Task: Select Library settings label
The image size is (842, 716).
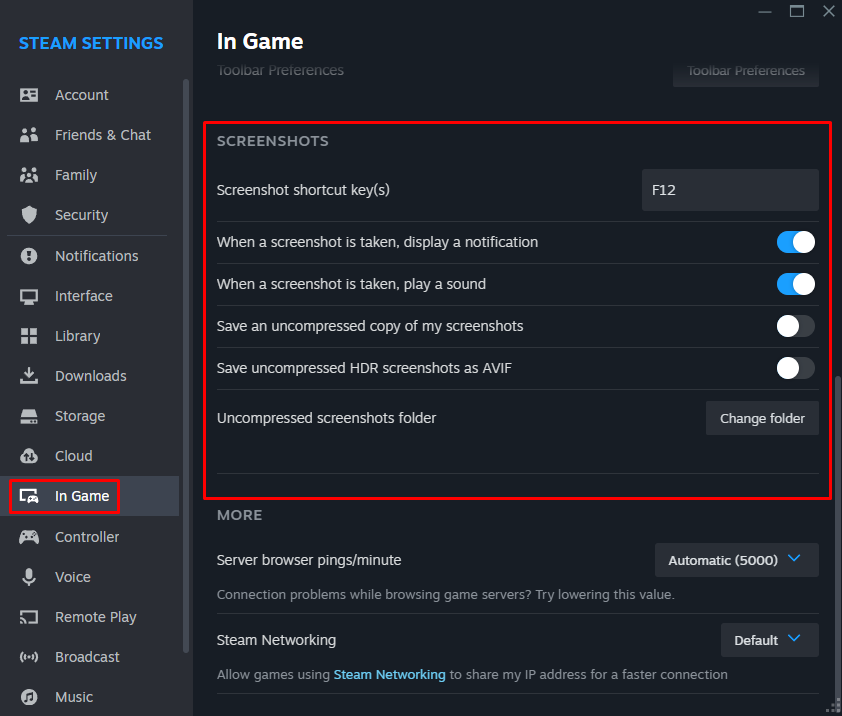Action: tap(77, 336)
